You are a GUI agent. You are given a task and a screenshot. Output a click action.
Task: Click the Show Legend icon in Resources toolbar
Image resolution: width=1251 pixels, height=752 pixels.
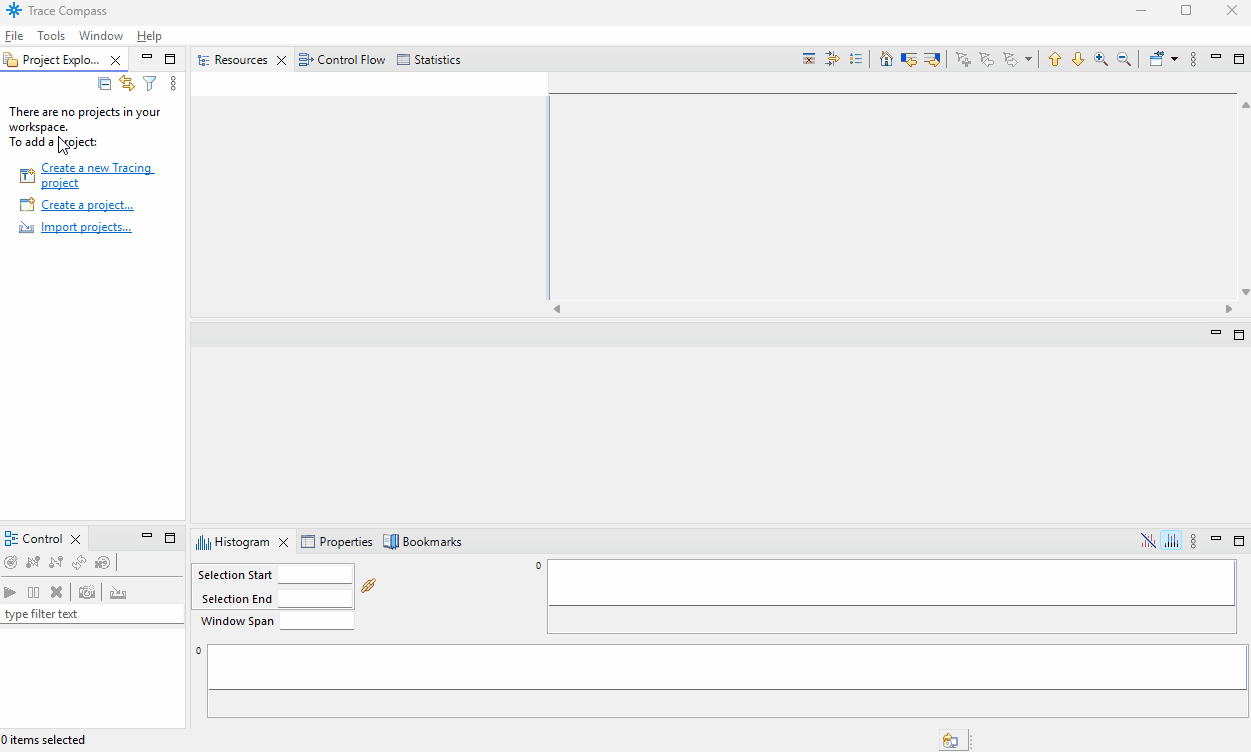[x=856, y=60]
